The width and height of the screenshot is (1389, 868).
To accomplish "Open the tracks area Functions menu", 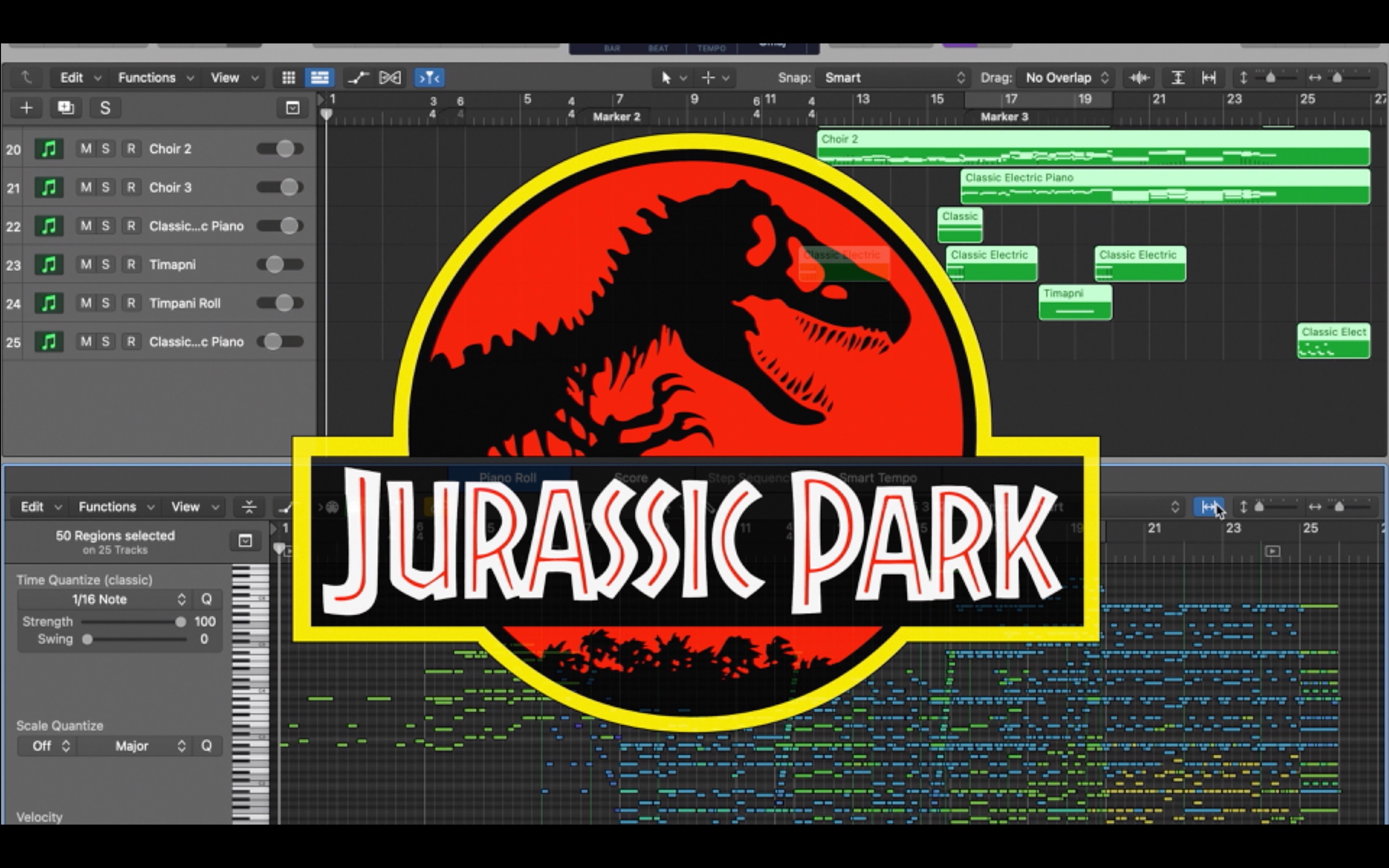I will point(155,78).
